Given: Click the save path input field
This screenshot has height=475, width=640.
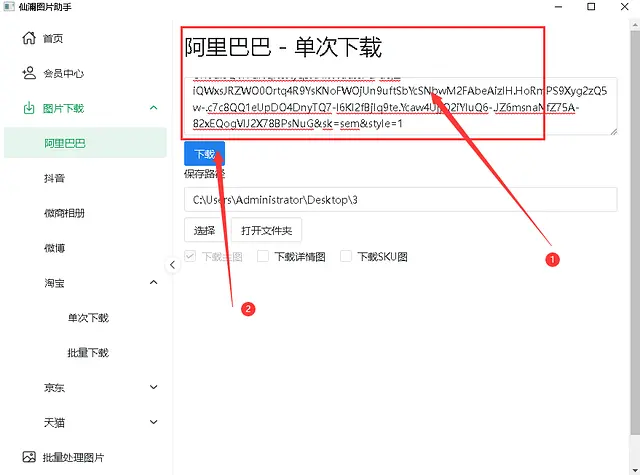Looking at the screenshot, I should [x=400, y=200].
